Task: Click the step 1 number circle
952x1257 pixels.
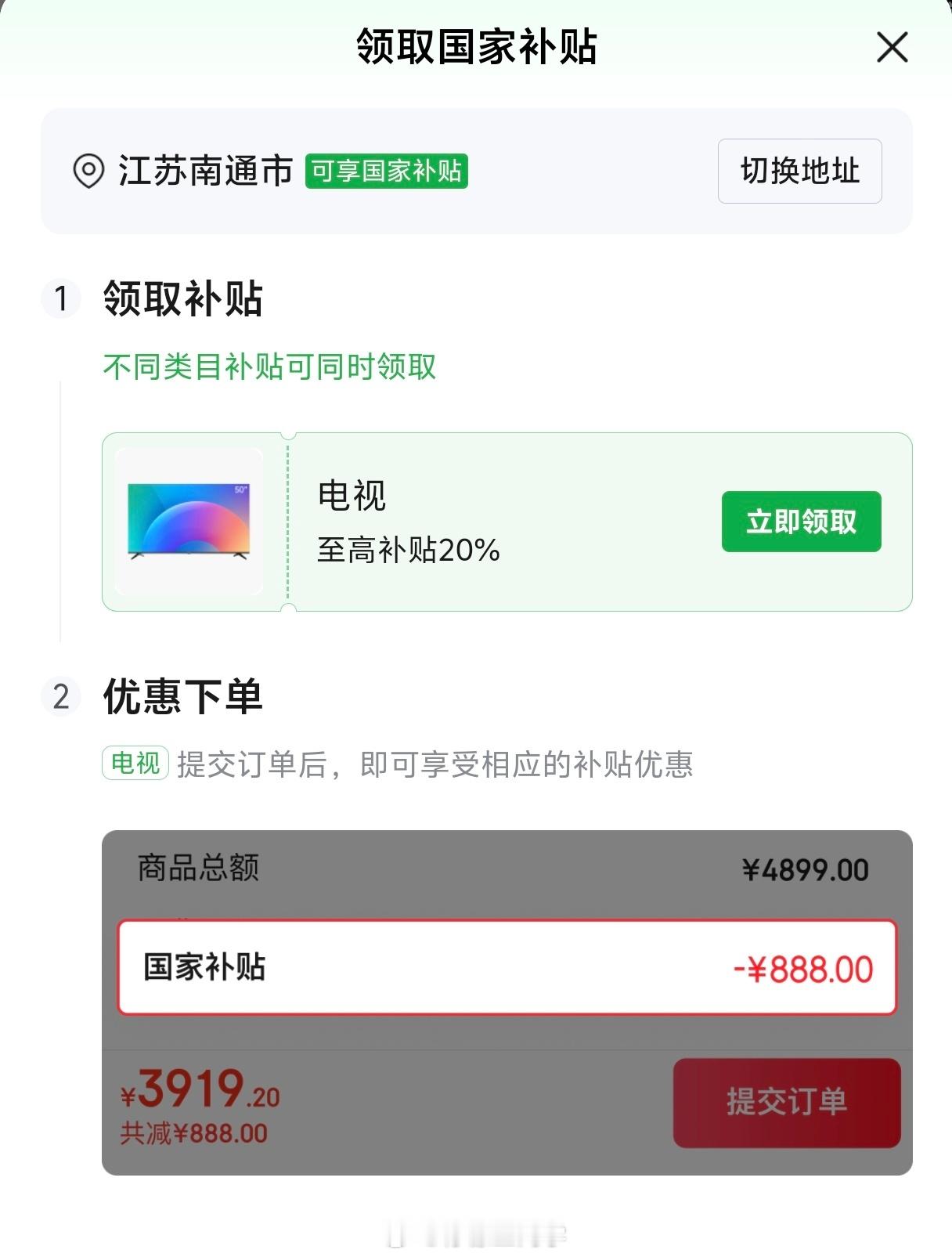Action: coord(61,298)
